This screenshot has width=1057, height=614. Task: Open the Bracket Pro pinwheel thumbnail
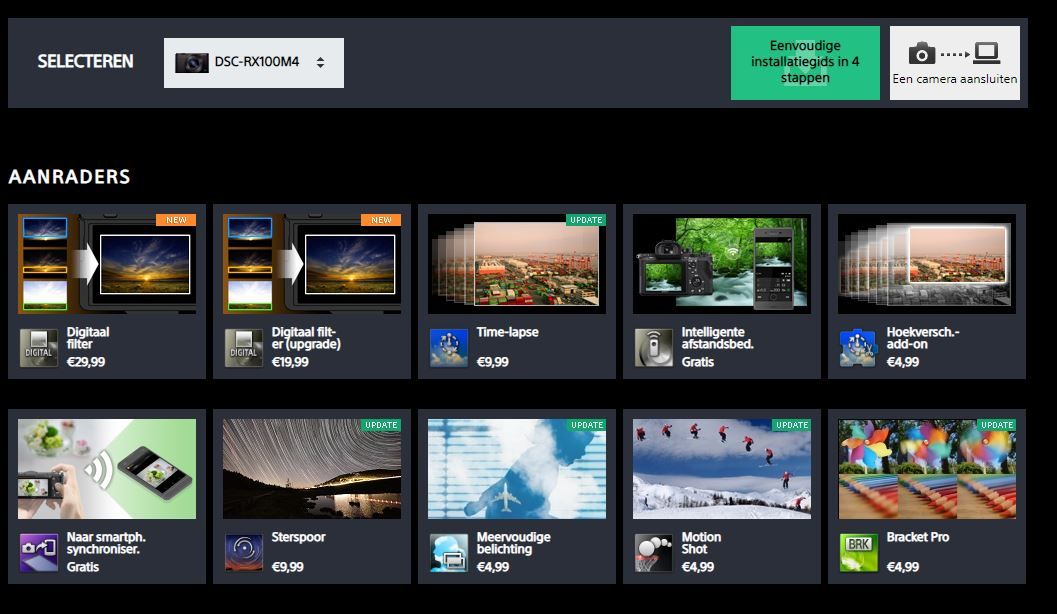[x=927, y=469]
